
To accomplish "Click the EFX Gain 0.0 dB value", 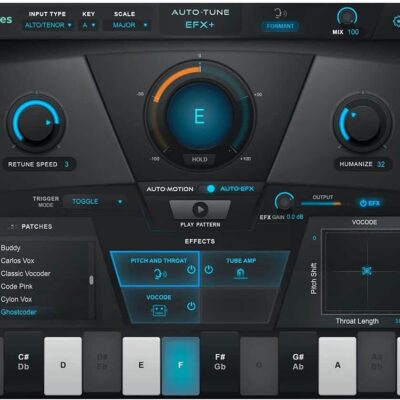I will [x=295, y=217].
